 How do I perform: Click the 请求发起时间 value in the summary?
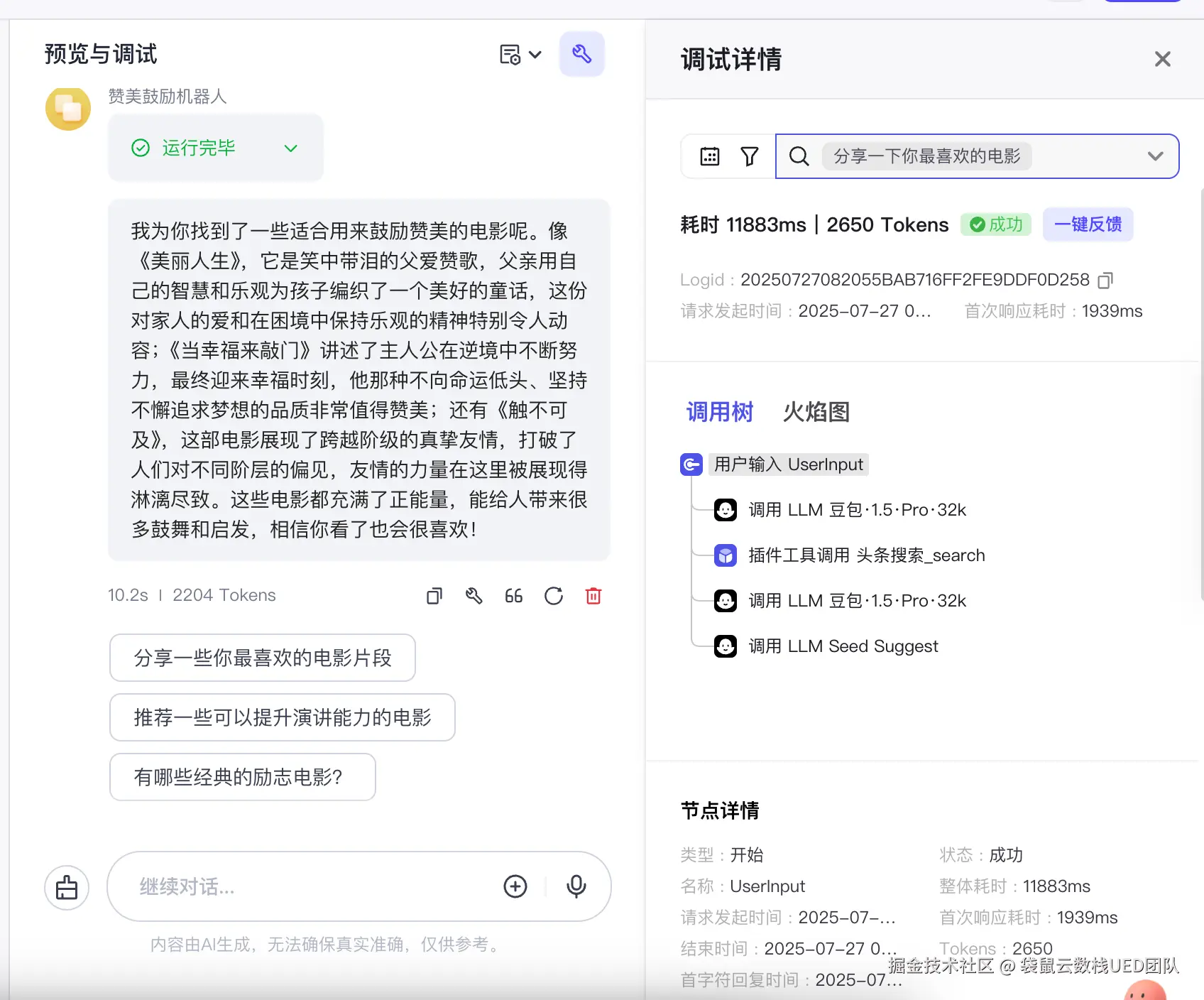click(x=865, y=311)
